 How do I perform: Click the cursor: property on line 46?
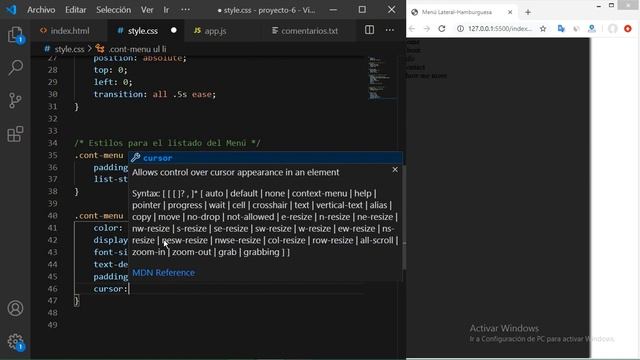pyautogui.click(x=110, y=289)
